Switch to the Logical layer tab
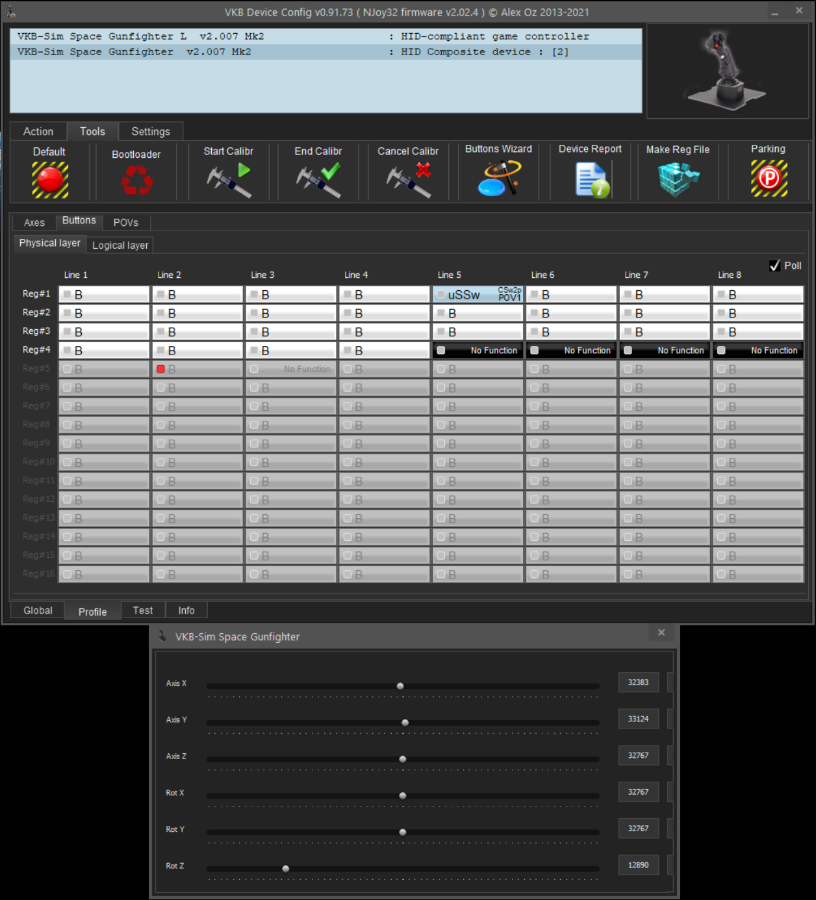Screen dimensions: 816x900 (x=120, y=245)
